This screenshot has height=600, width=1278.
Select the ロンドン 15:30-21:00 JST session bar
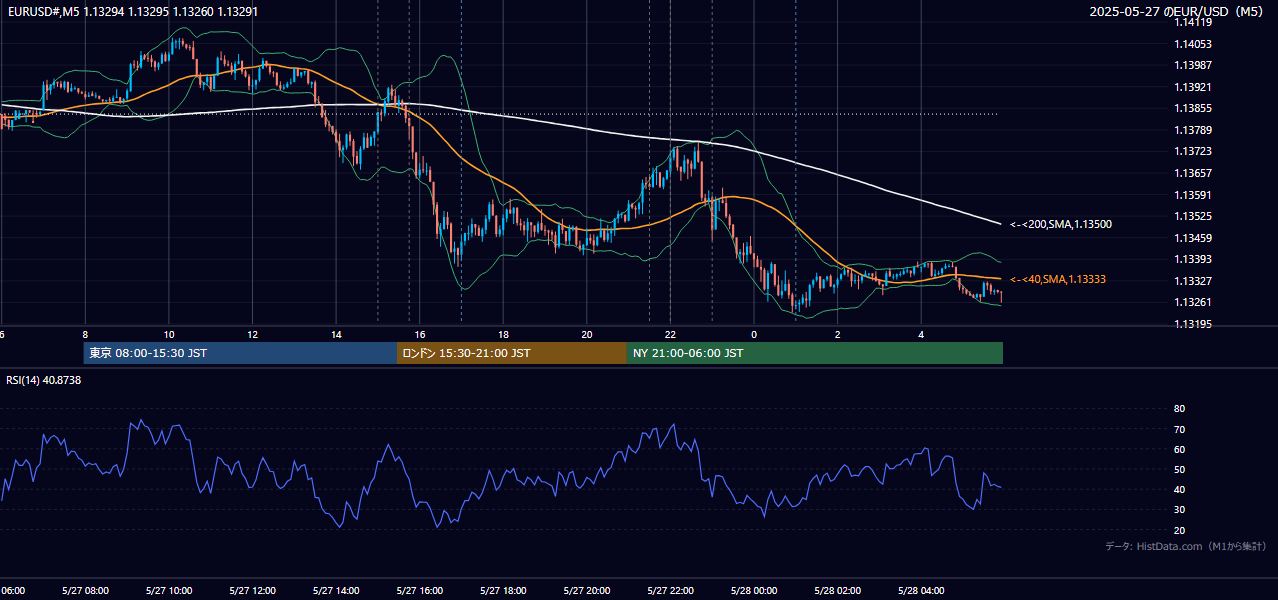pyautogui.click(x=512, y=353)
